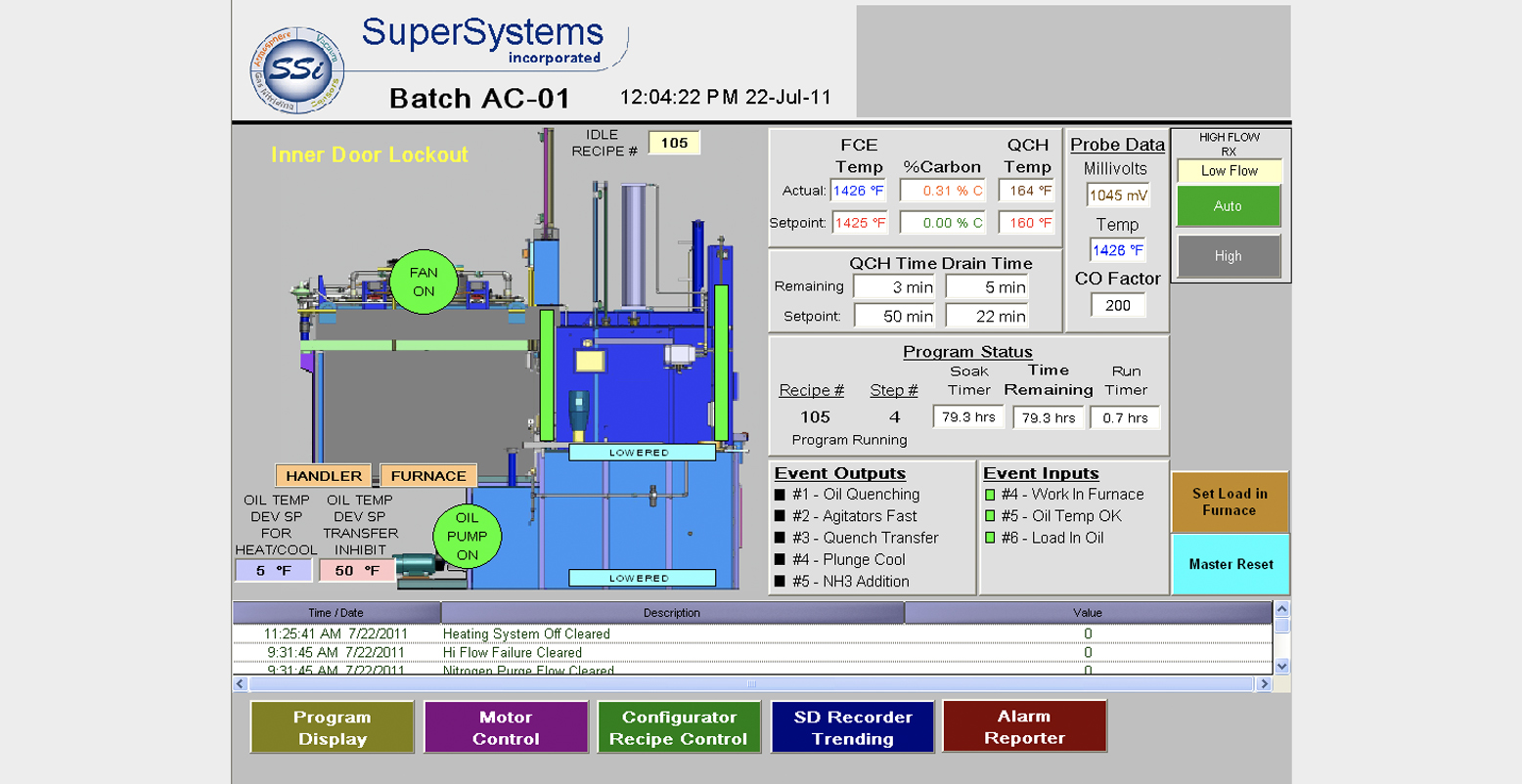Click the Value column header
Image resolution: width=1522 pixels, height=784 pixels.
(1088, 613)
